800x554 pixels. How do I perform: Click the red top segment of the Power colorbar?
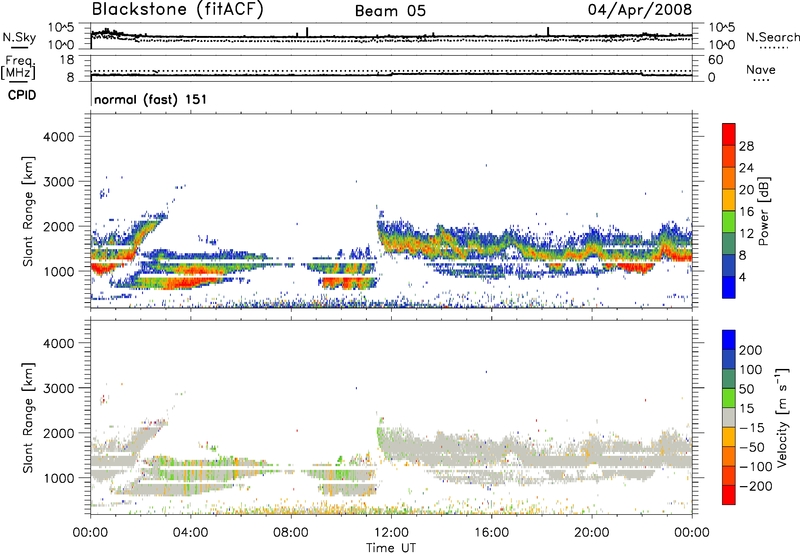[729, 135]
